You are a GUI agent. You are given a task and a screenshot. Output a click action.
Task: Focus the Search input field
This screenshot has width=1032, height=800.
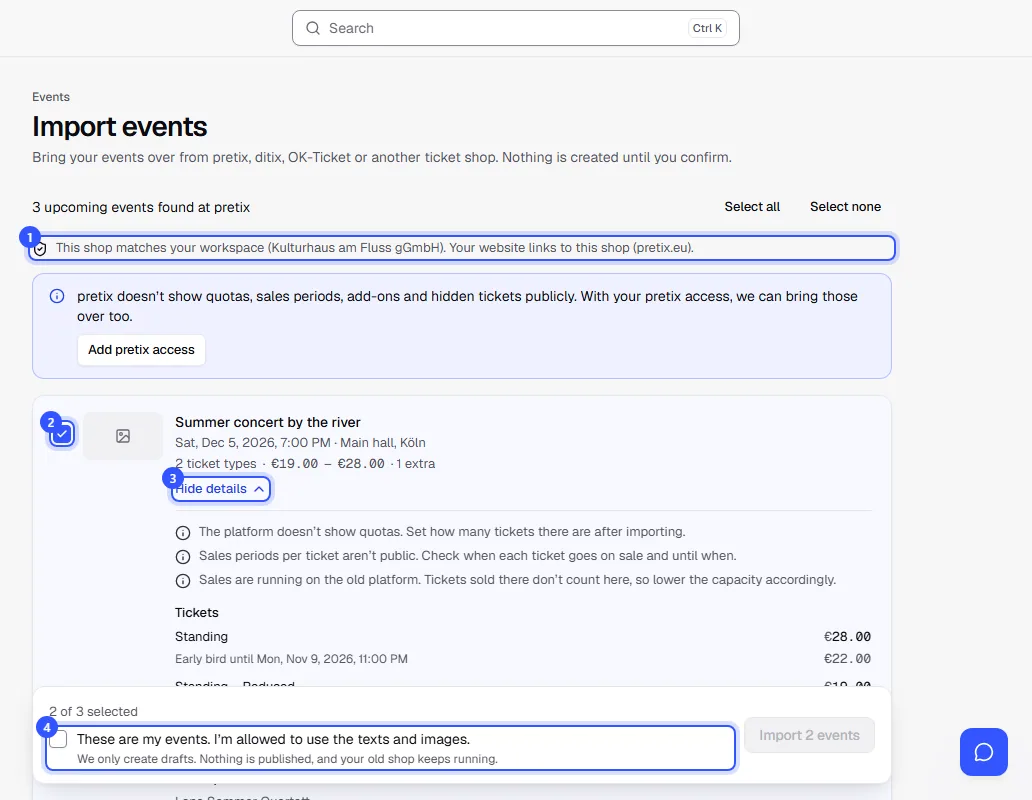point(515,28)
